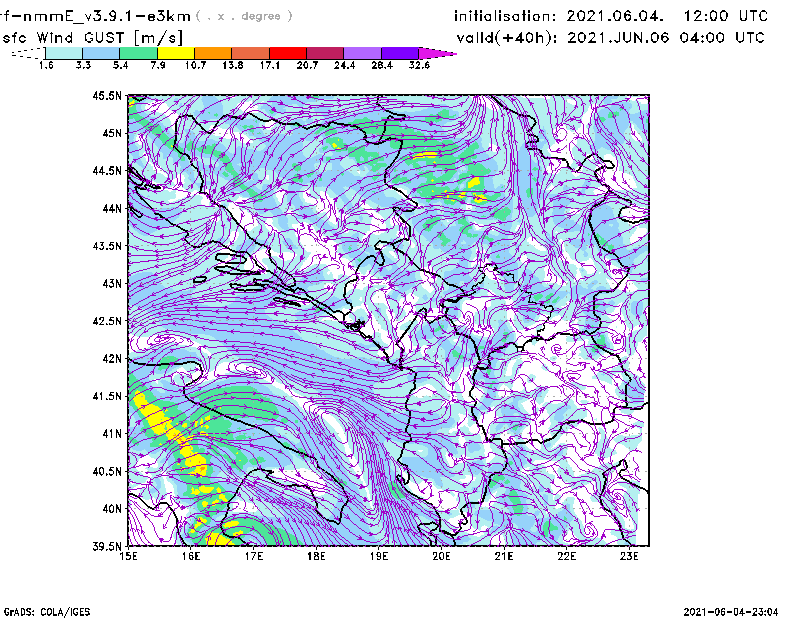Click the legend value 3.3

click(x=83, y=65)
